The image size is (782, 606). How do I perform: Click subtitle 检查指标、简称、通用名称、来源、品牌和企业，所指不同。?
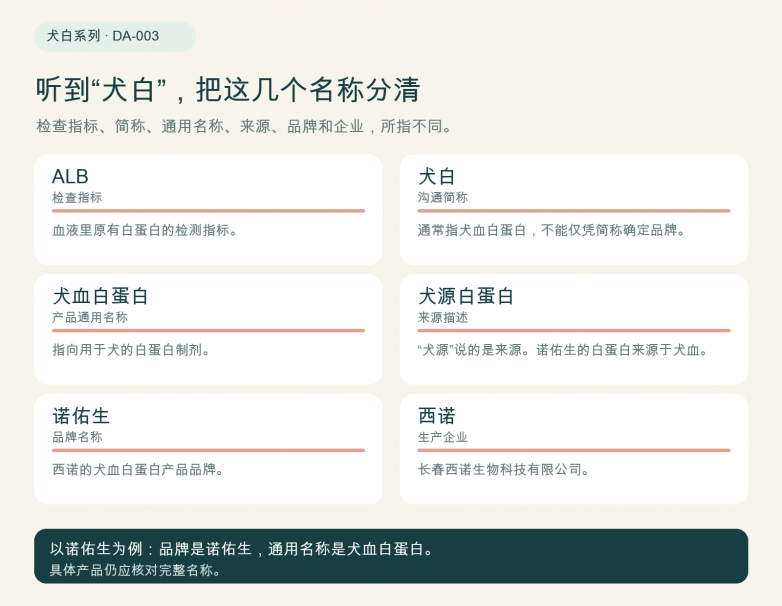click(x=244, y=126)
